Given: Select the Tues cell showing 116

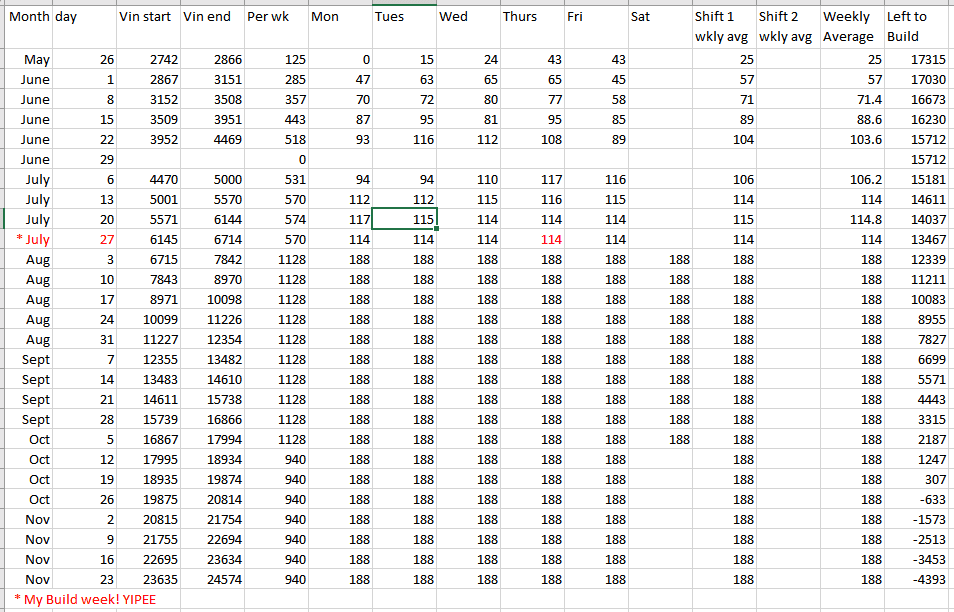Looking at the screenshot, I should coord(404,140).
